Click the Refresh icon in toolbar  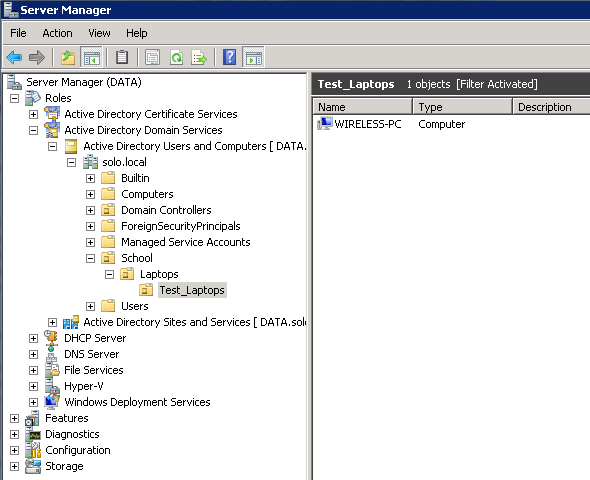(x=176, y=58)
